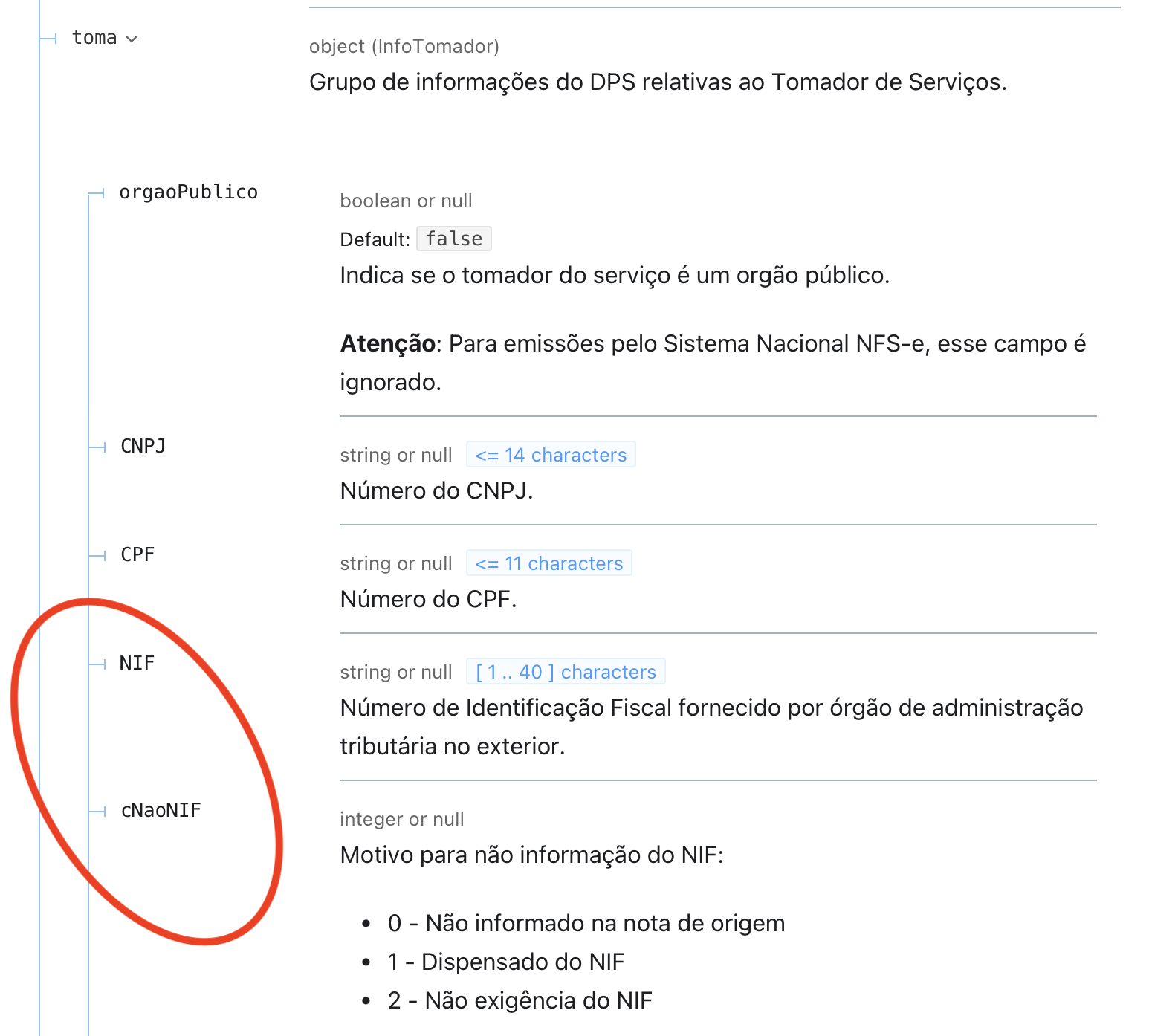Click the "boolean or null" type label

(406, 201)
